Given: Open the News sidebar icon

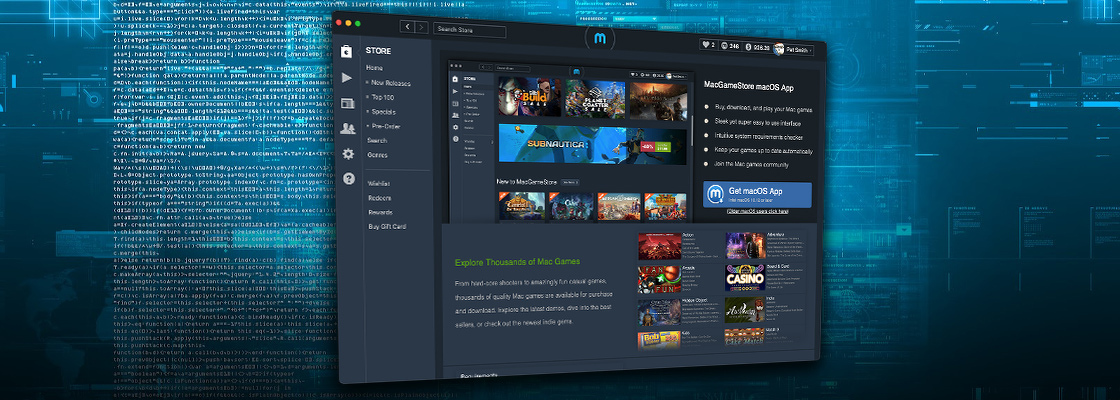Looking at the screenshot, I should click(x=348, y=104).
